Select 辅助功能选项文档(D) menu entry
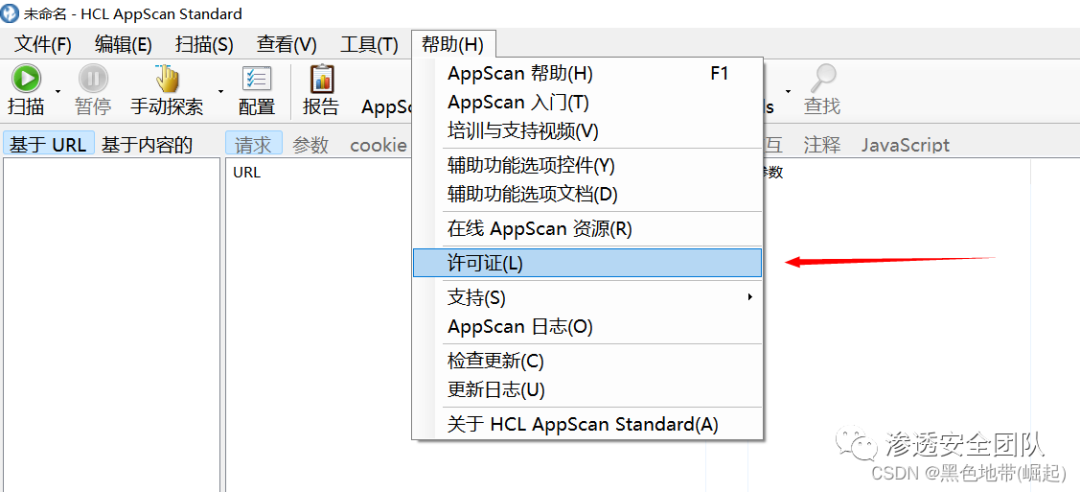Viewport: 1080px width, 492px height. point(588,194)
